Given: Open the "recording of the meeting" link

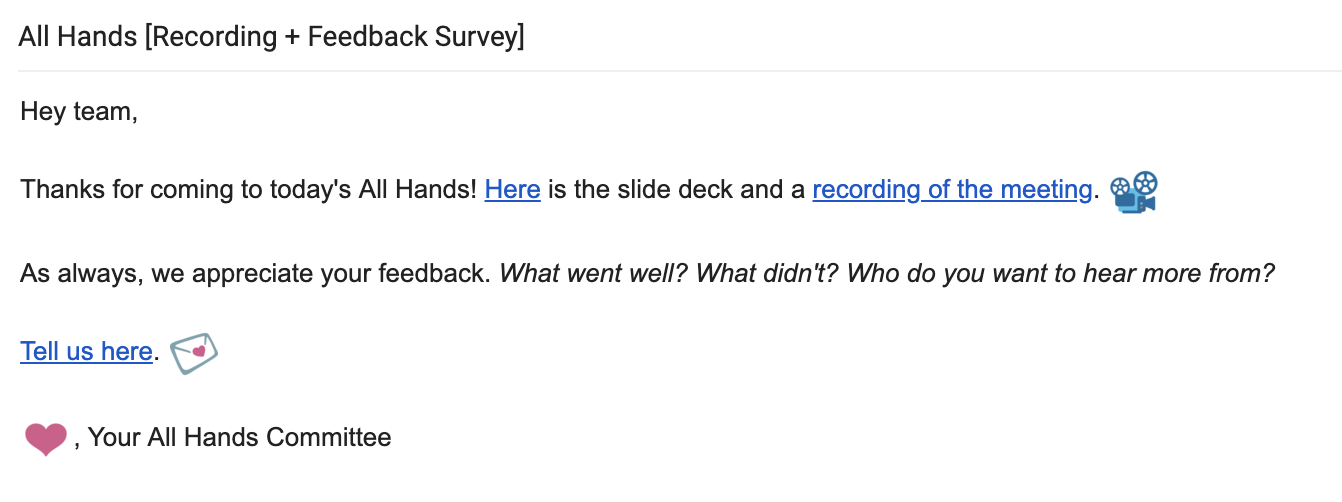Looking at the screenshot, I should coord(951,190).
